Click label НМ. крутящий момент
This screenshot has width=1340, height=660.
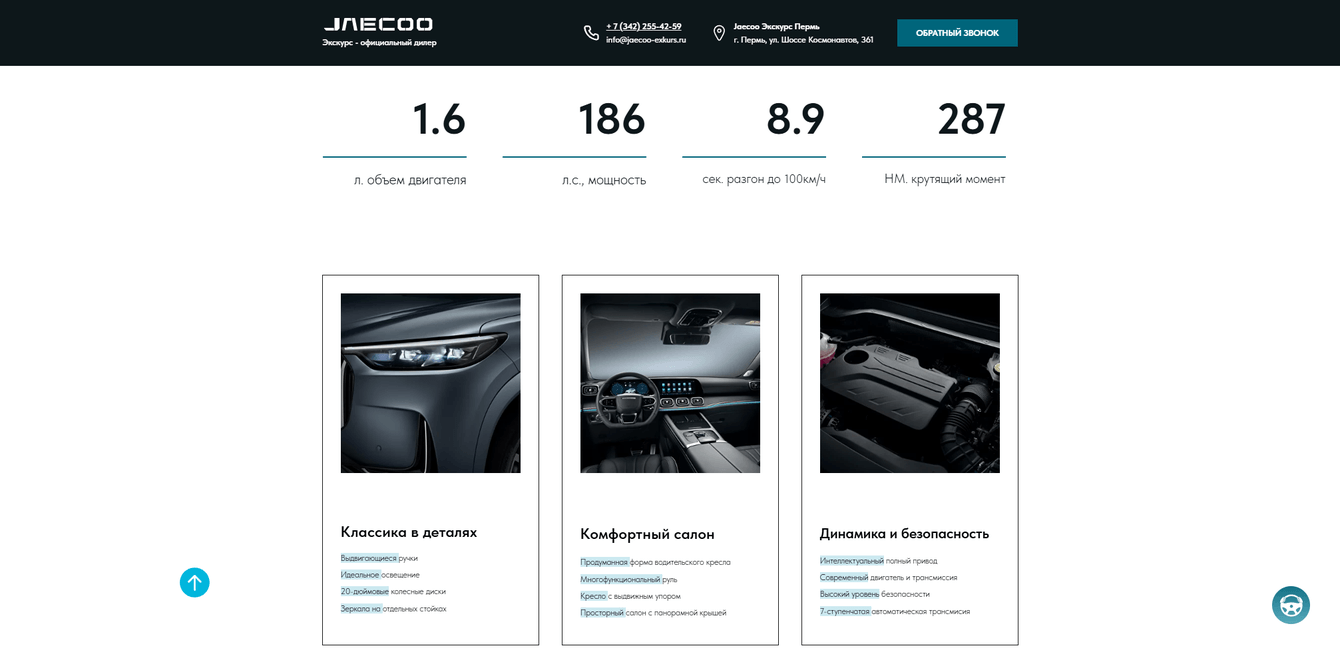click(945, 179)
